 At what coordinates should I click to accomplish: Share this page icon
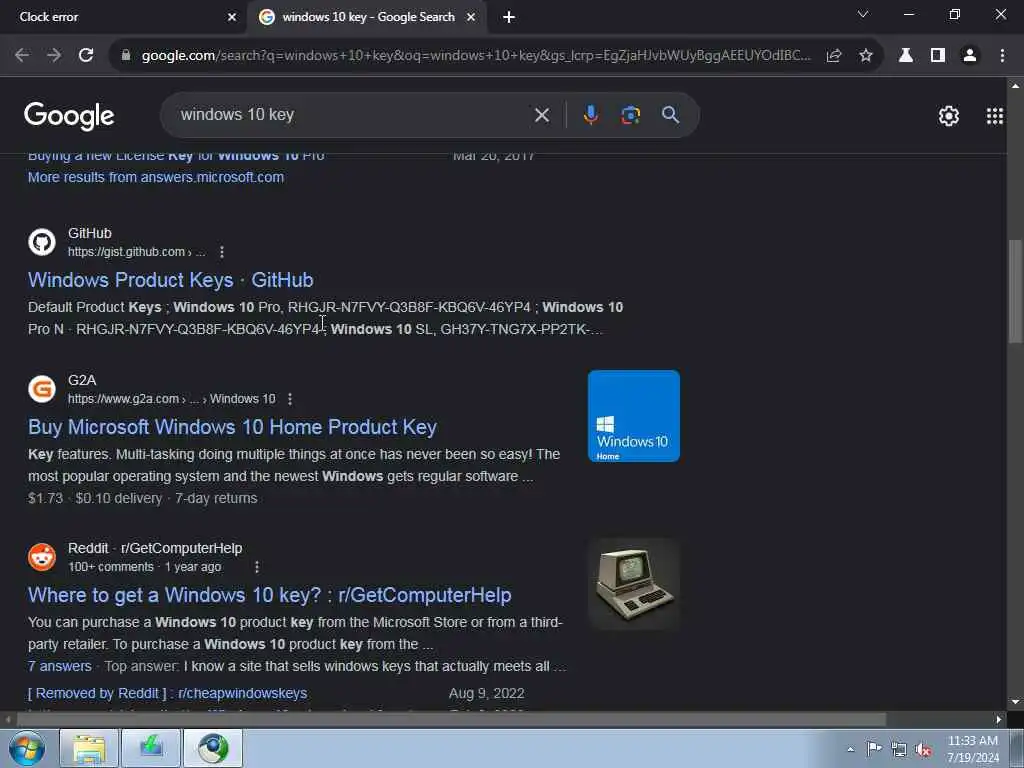(834, 56)
